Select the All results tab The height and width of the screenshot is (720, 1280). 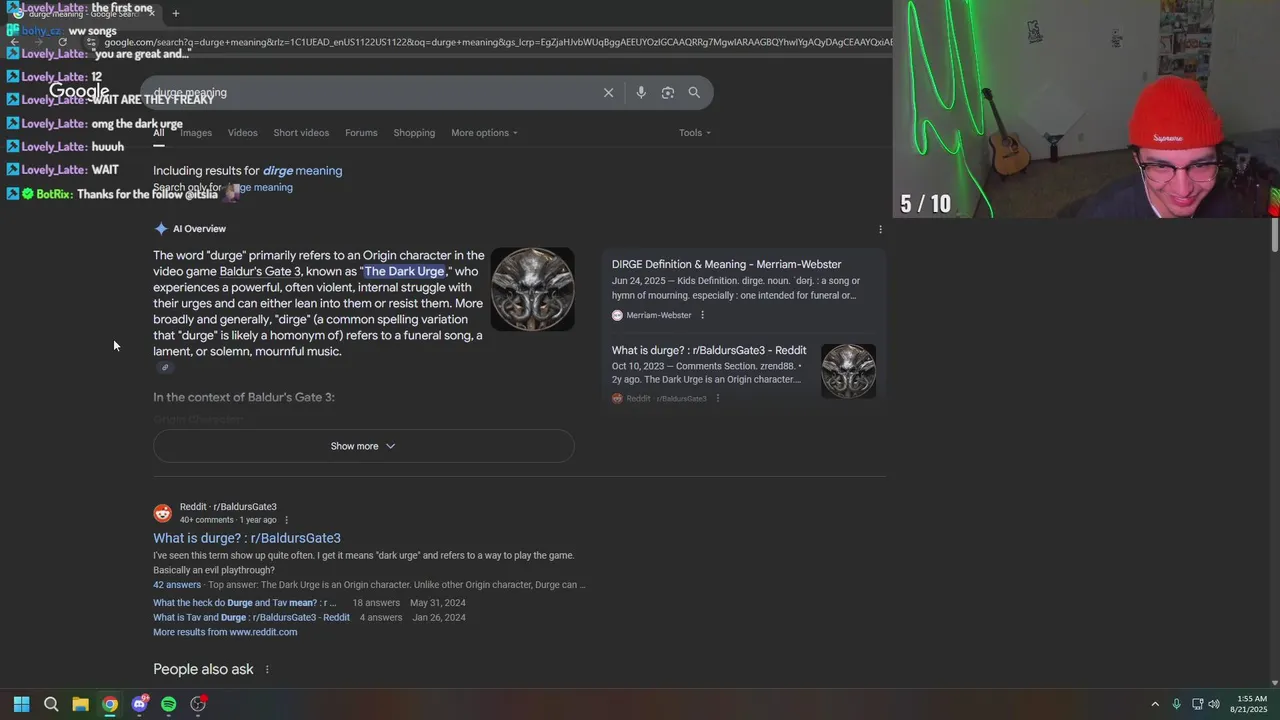158,133
